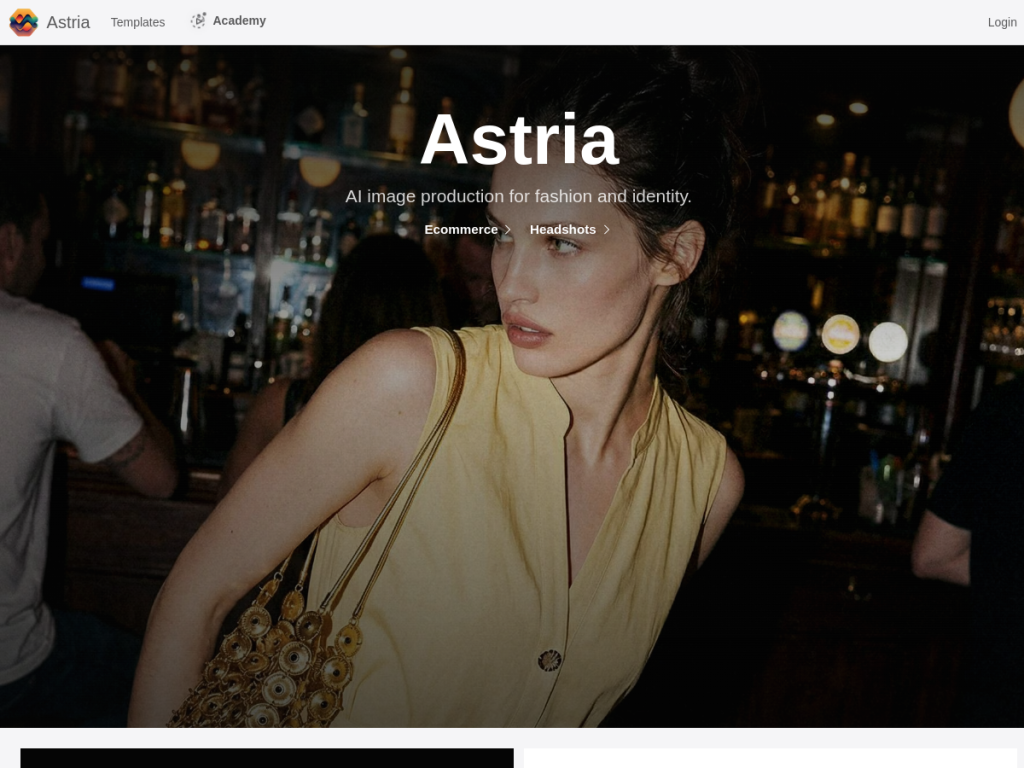
Task: Follow the Headshots link
Action: click(x=562, y=229)
